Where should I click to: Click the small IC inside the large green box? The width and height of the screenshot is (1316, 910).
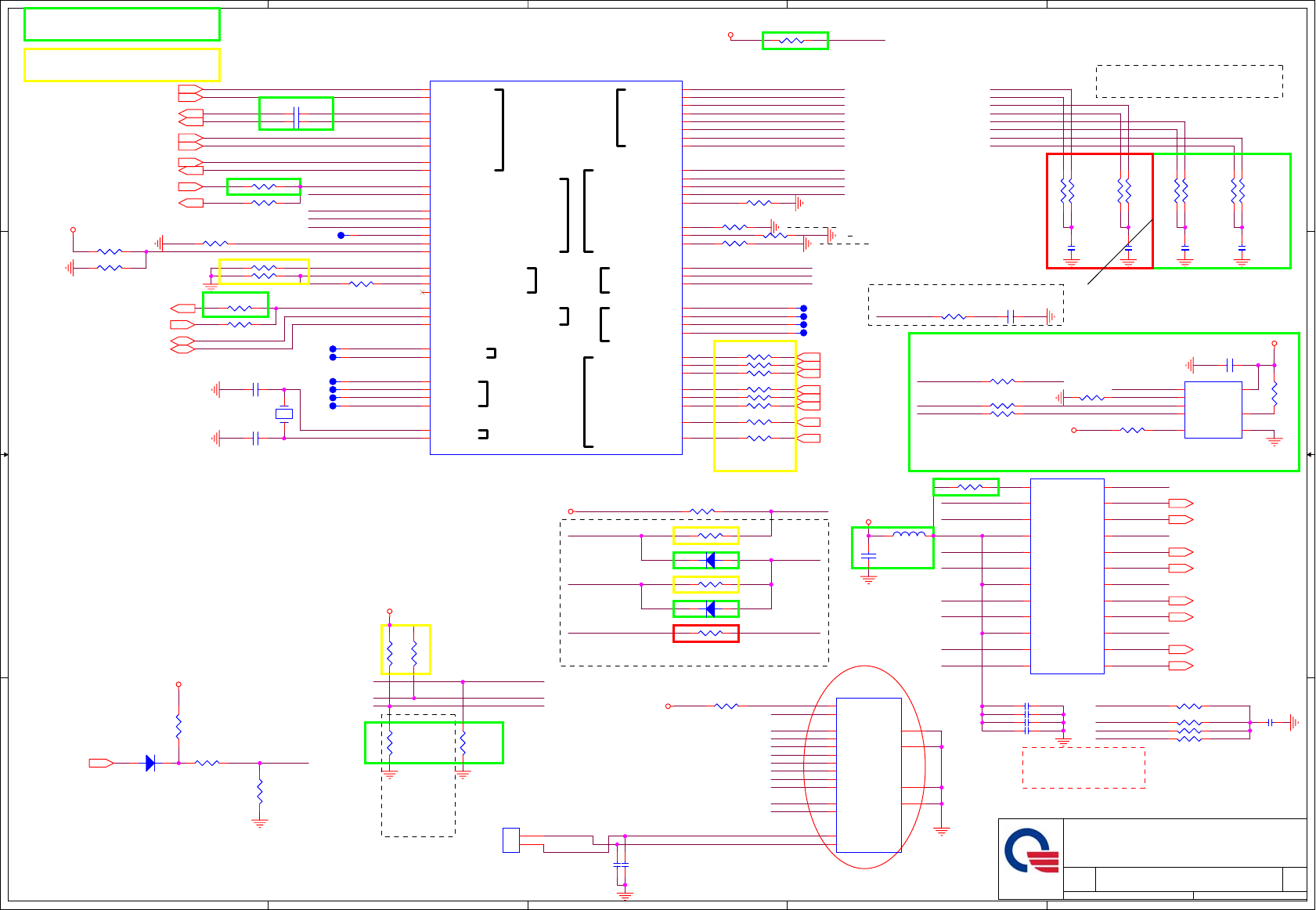(x=1213, y=410)
